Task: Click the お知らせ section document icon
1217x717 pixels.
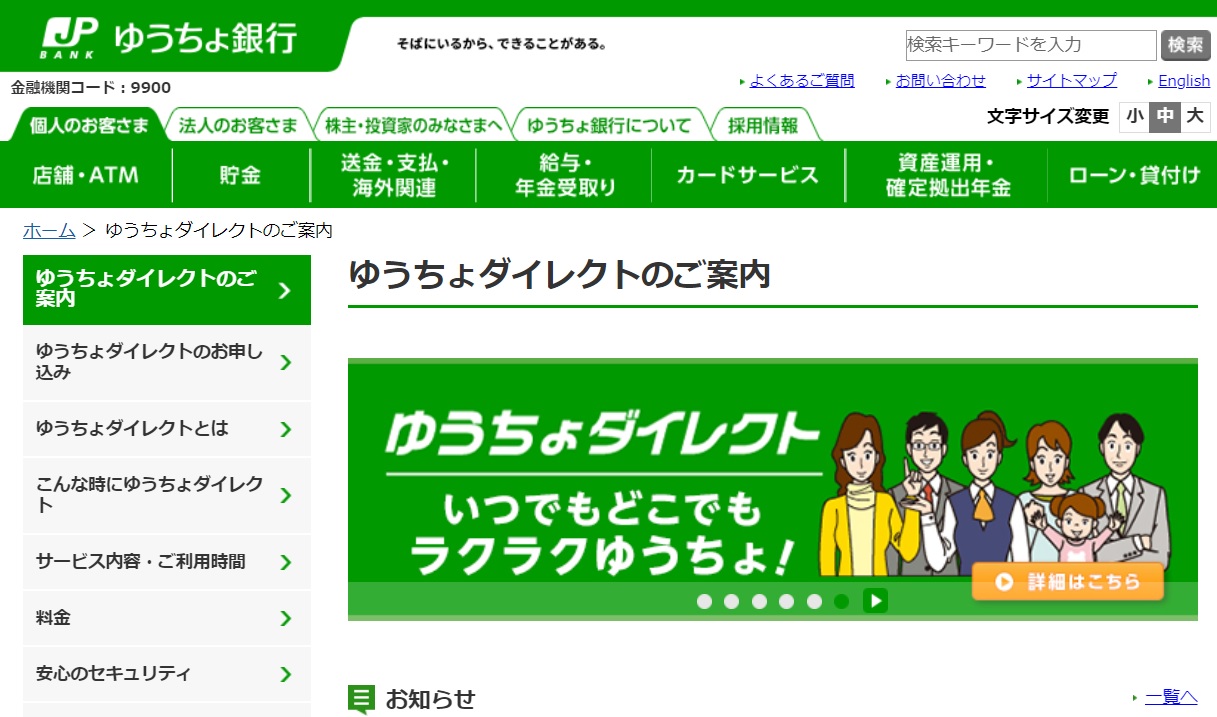Action: (361, 699)
